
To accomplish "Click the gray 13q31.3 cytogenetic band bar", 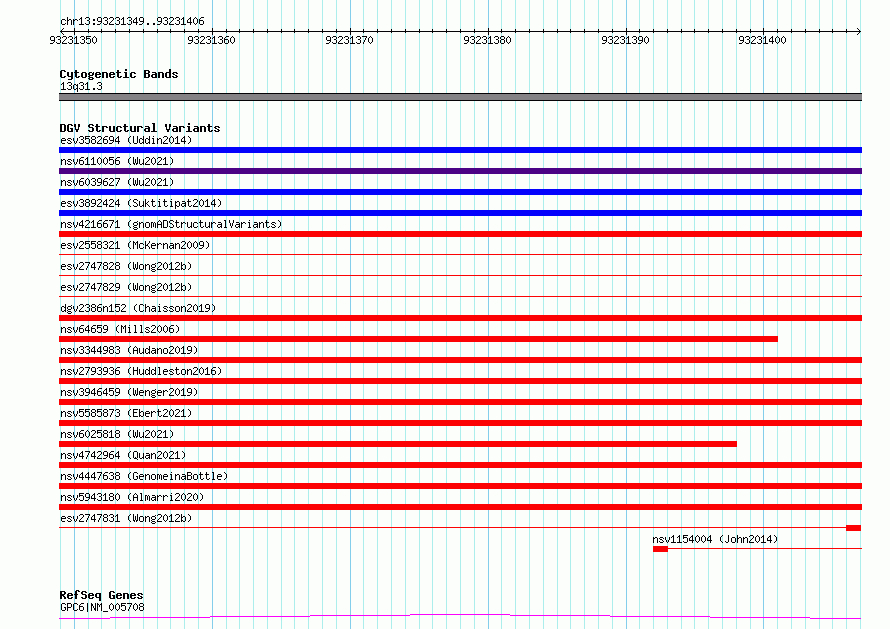I will (460, 97).
